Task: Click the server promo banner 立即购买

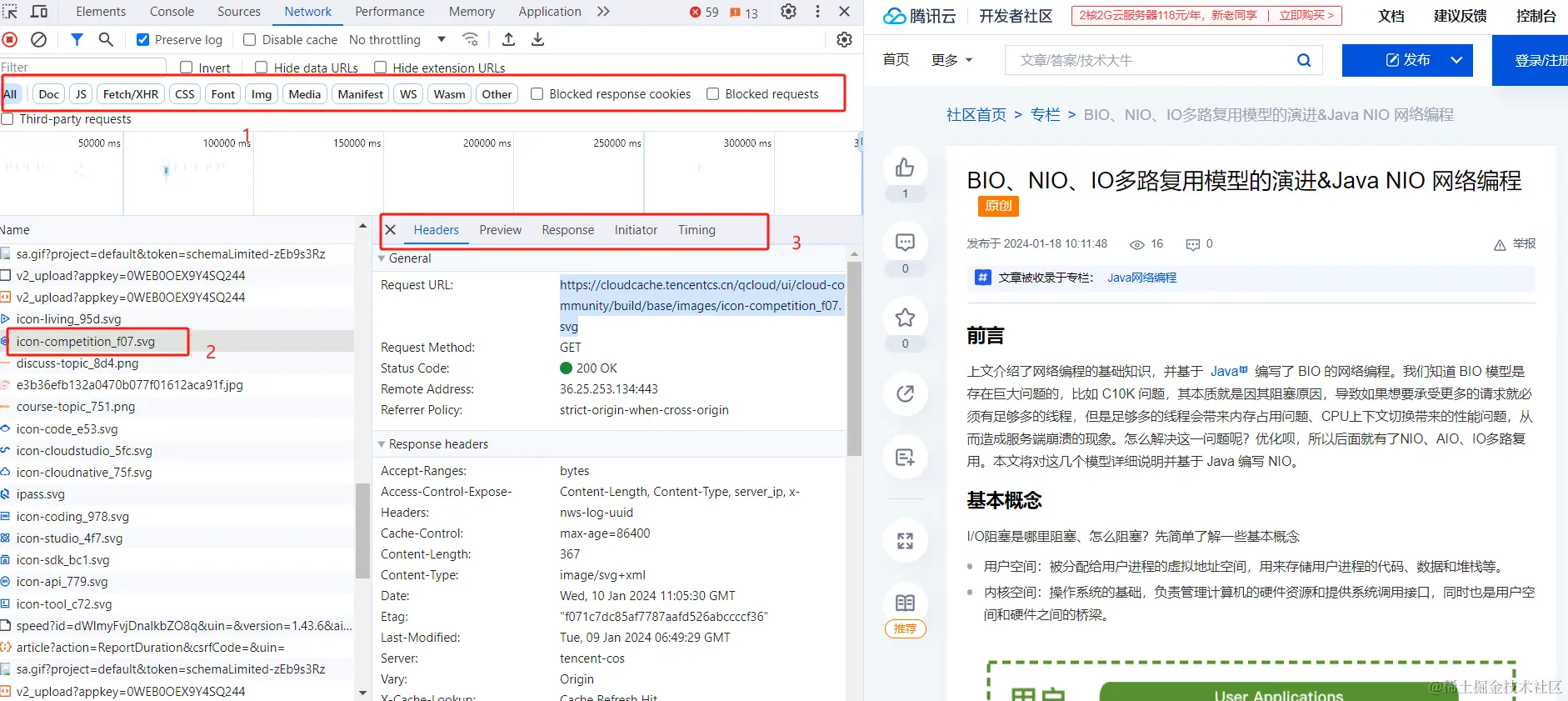Action: pyautogui.click(x=1306, y=16)
